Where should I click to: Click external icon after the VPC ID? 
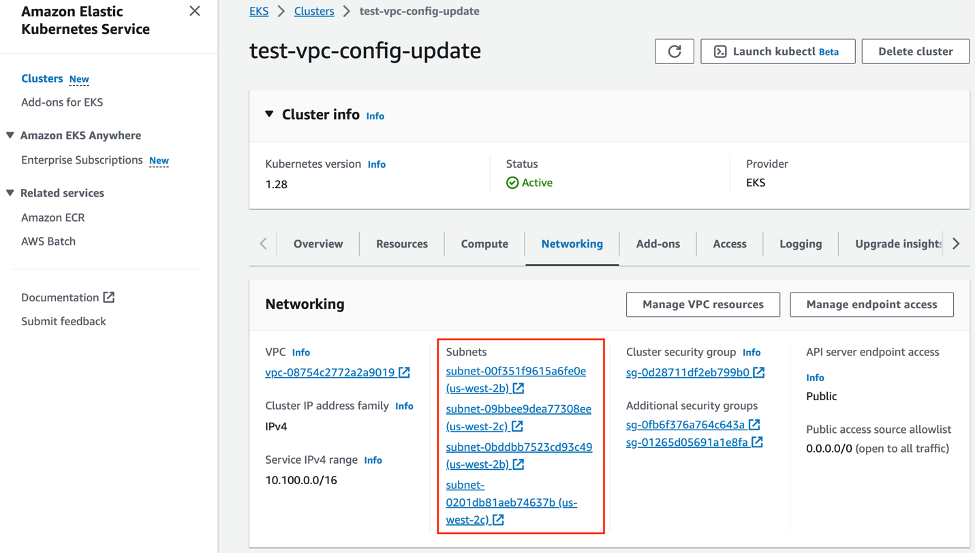point(404,372)
